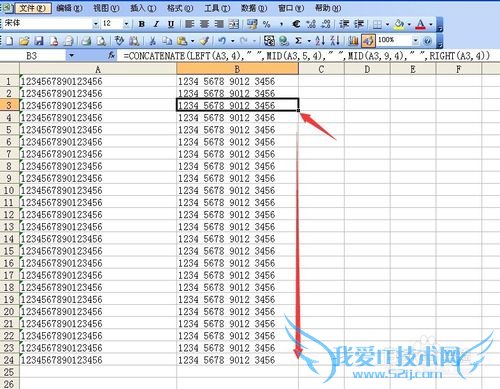The image size is (500, 389).
Task: Apply borders to the cell
Action: click(x=377, y=24)
